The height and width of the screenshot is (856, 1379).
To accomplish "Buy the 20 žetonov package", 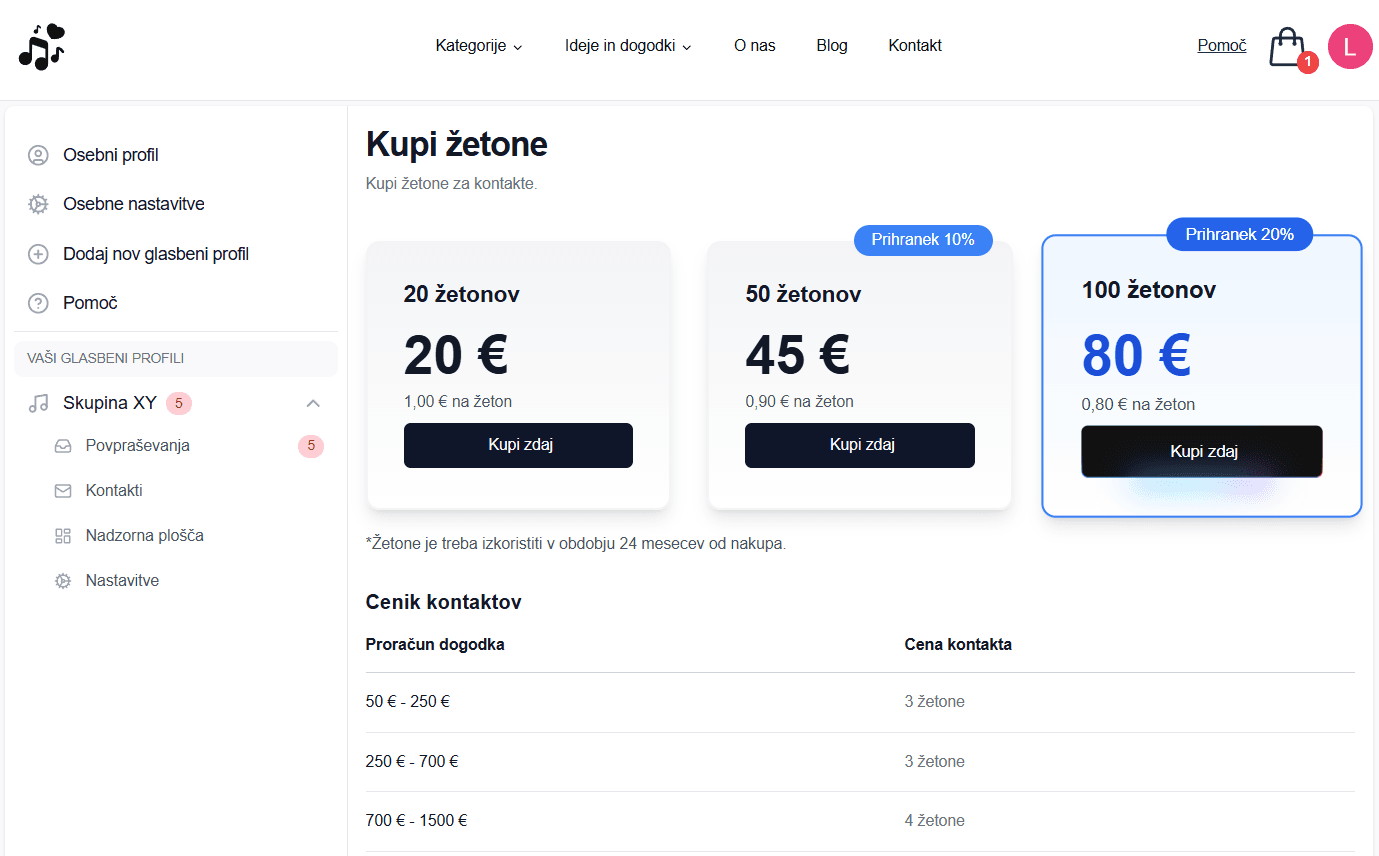I will click(x=518, y=445).
